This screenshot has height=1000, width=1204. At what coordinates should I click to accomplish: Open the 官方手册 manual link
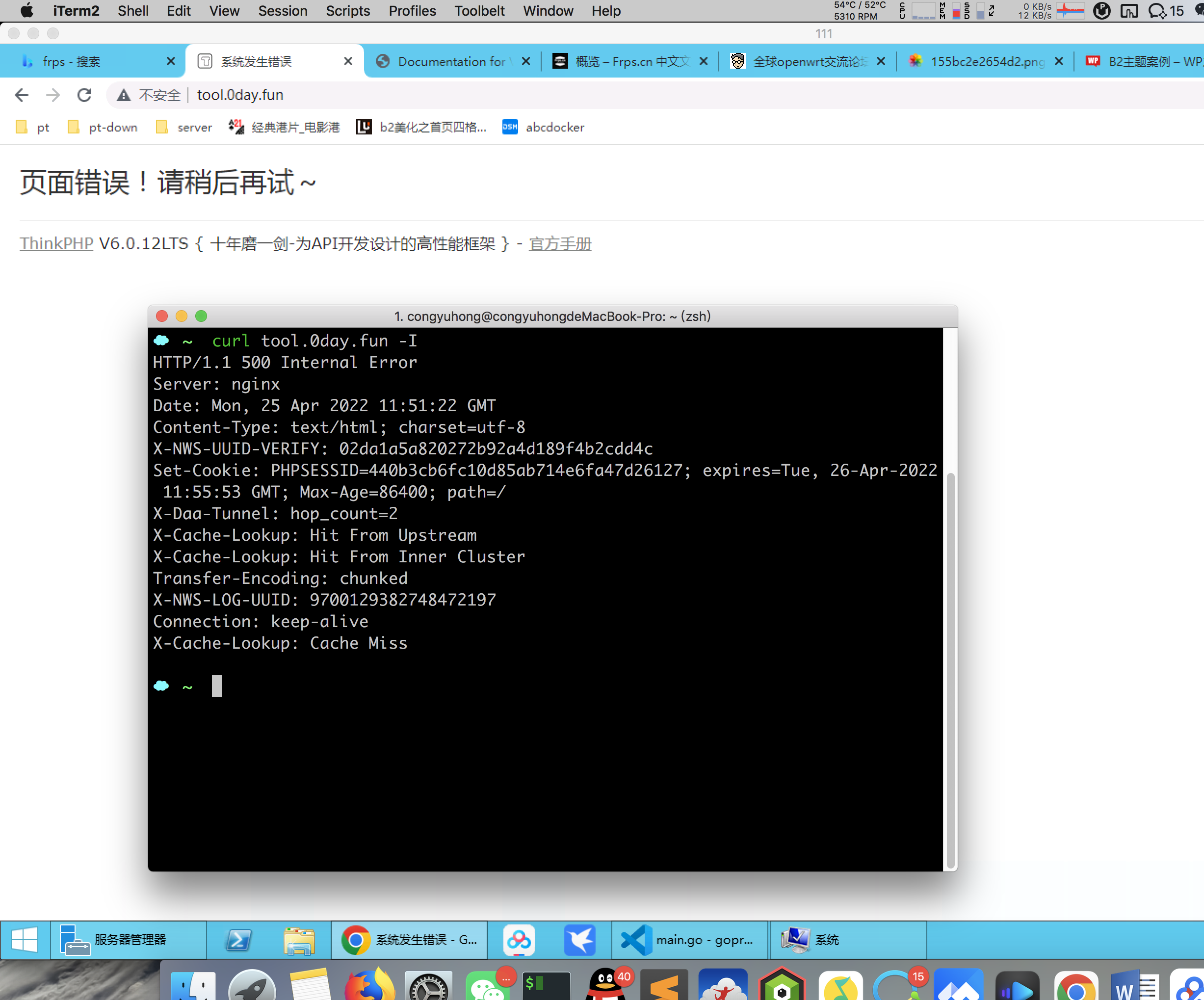click(x=559, y=244)
